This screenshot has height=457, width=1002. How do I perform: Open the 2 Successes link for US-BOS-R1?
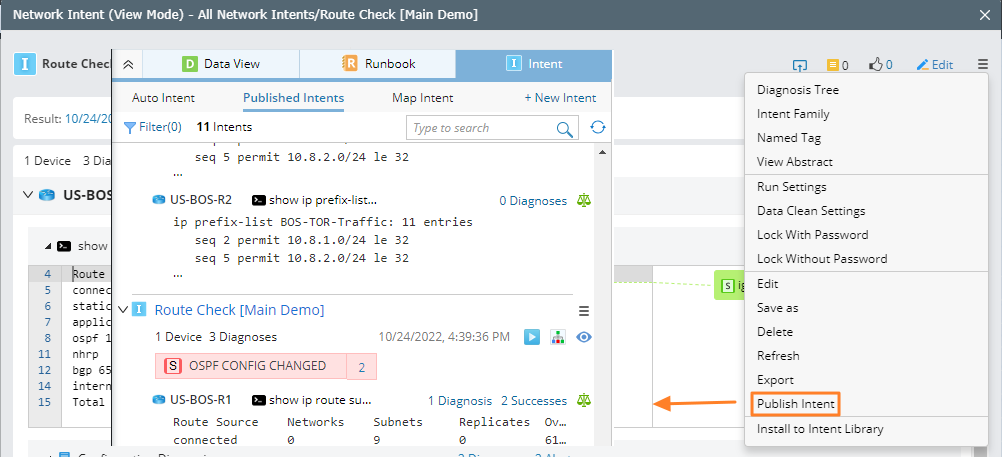534,401
